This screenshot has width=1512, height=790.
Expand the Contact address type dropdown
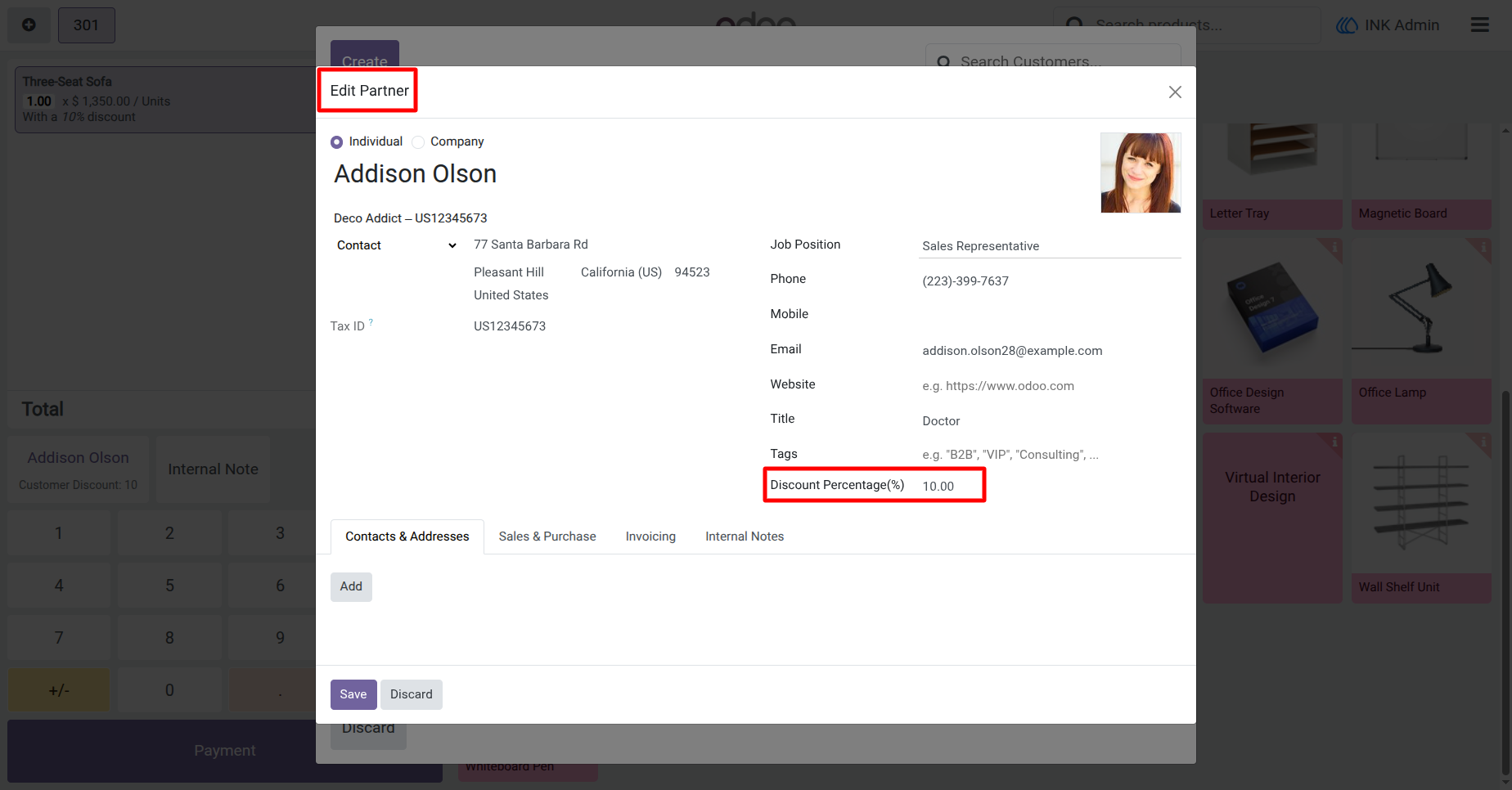396,245
